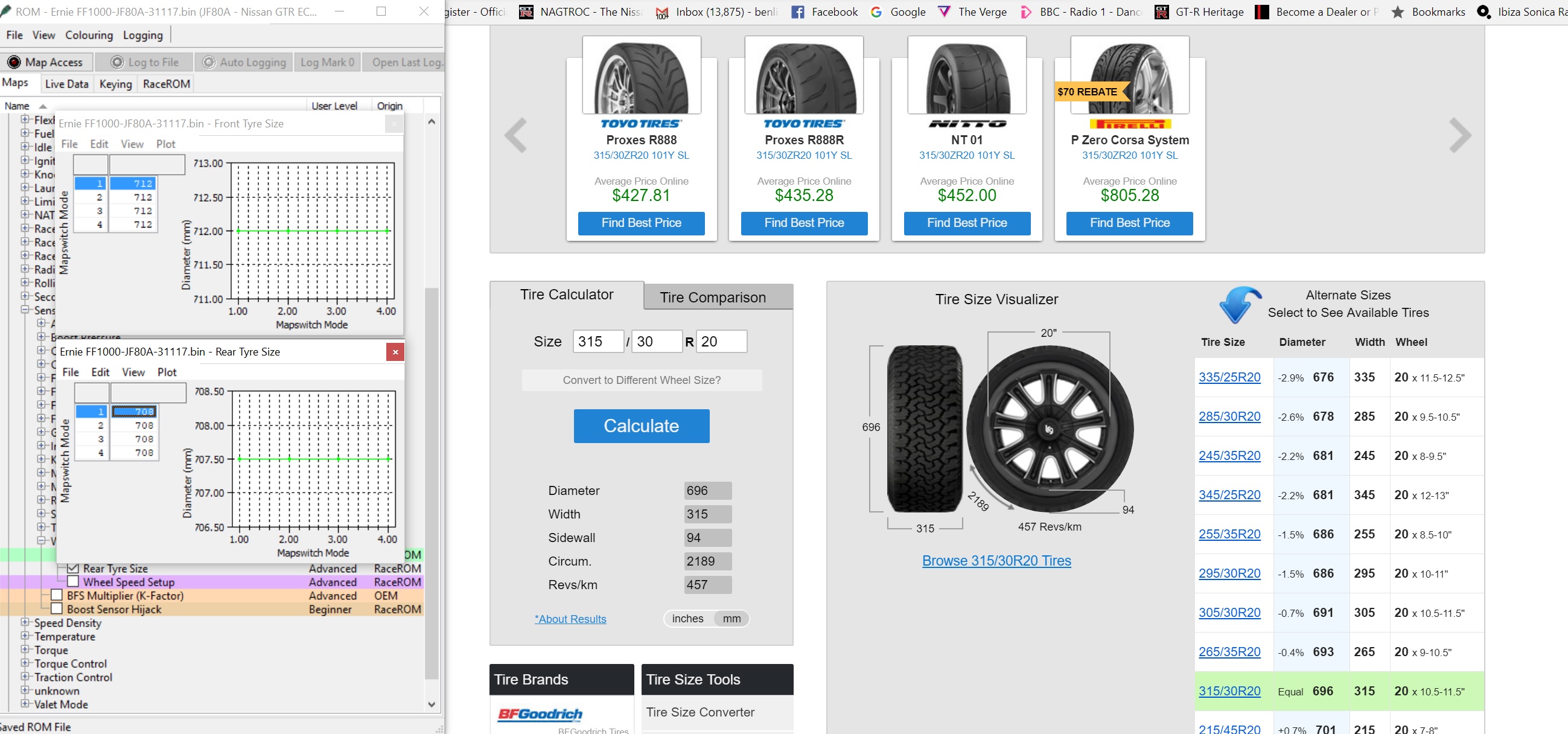The image size is (1568, 734).
Task: Expand the Torque Control tree node
Action: tap(25, 663)
